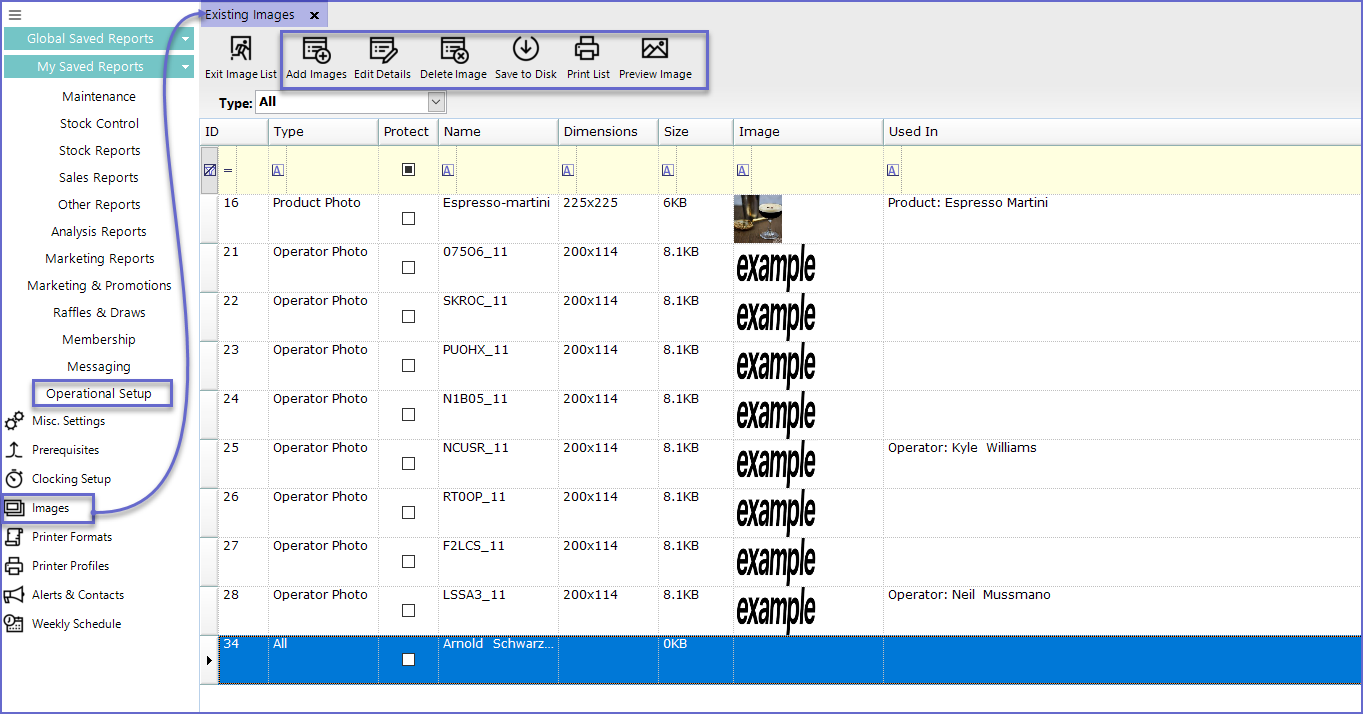Expand the My Saved Reports dropdown

[x=186, y=67]
